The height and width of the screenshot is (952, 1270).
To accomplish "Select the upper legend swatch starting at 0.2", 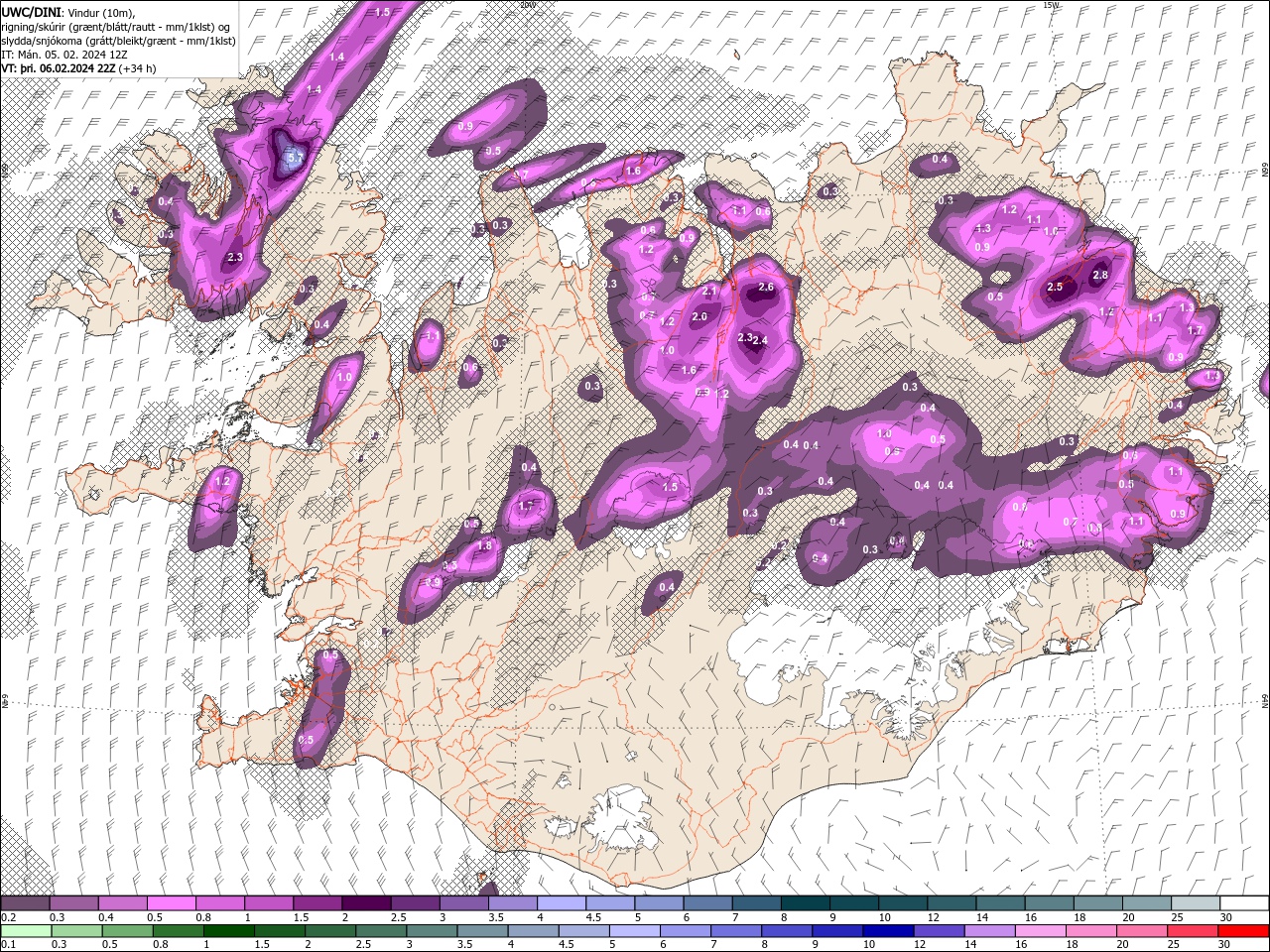I will point(25,903).
